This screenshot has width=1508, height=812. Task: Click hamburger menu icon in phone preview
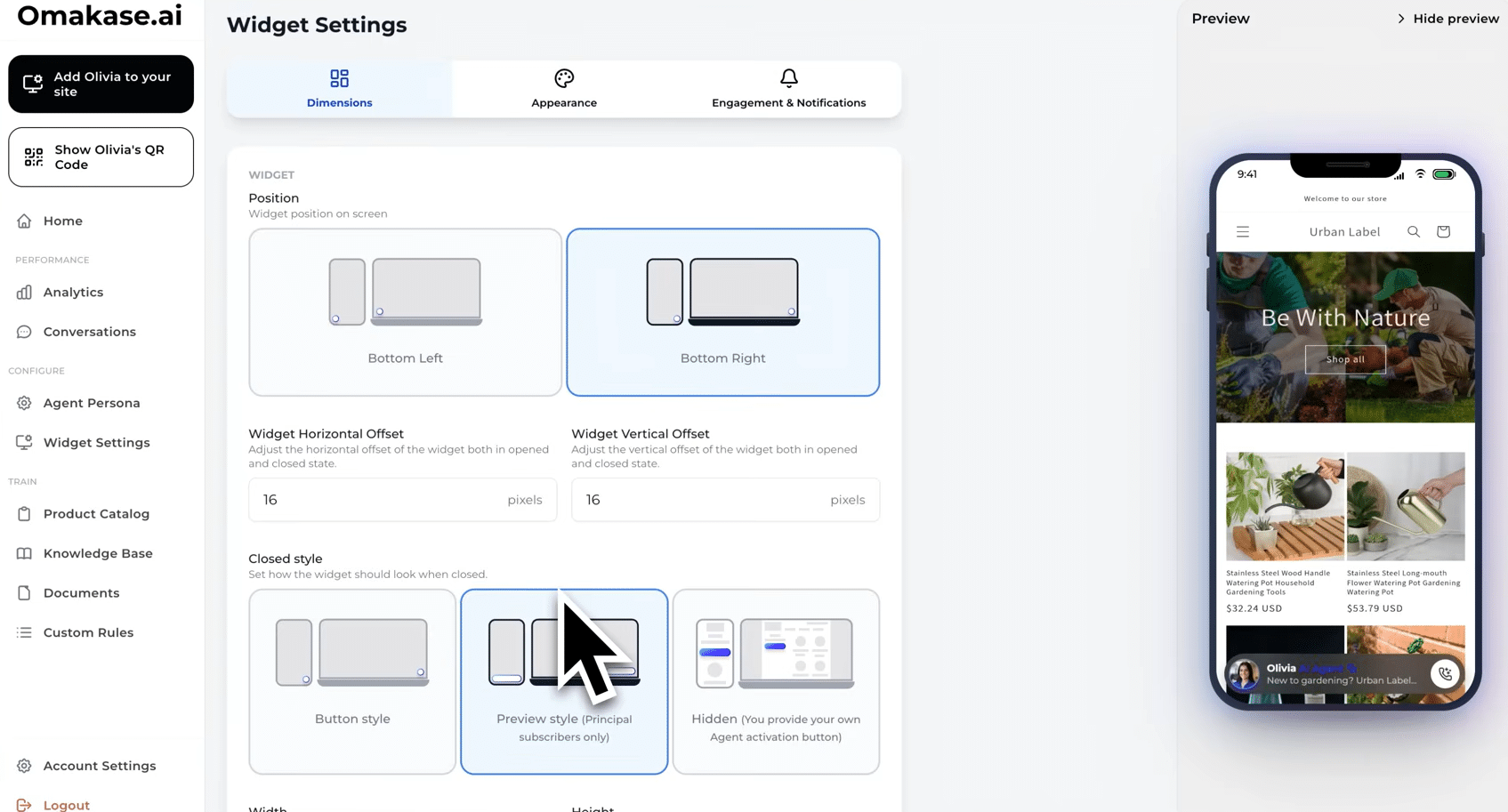click(1243, 232)
